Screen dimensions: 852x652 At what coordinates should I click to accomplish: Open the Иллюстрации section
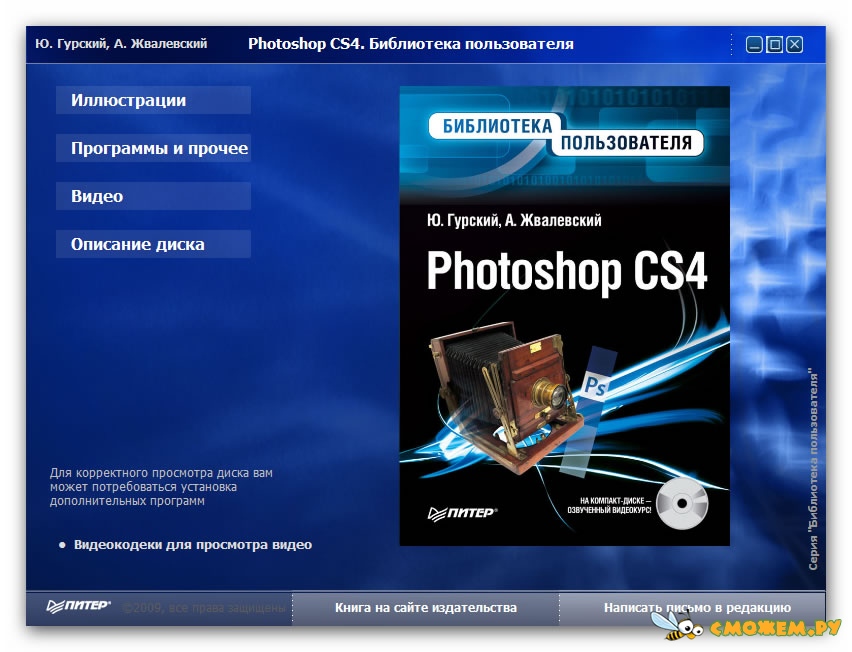pyautogui.click(x=153, y=101)
